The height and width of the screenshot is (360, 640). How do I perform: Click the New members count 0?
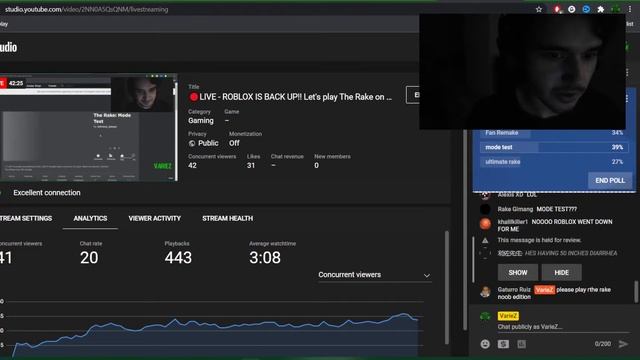point(316,166)
